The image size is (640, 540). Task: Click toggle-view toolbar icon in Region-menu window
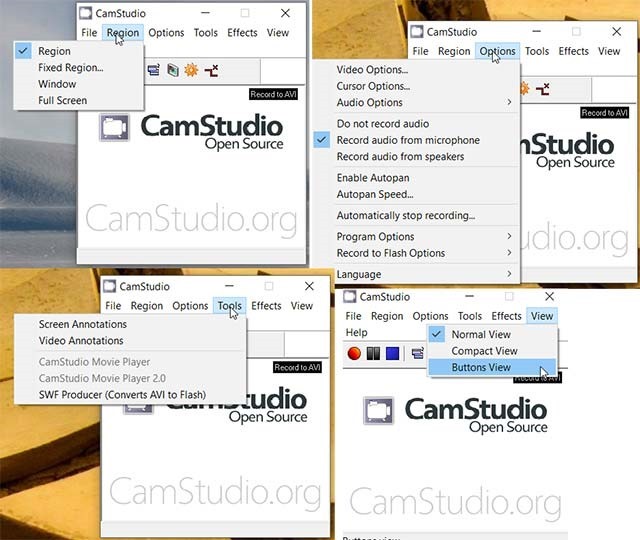tap(154, 70)
